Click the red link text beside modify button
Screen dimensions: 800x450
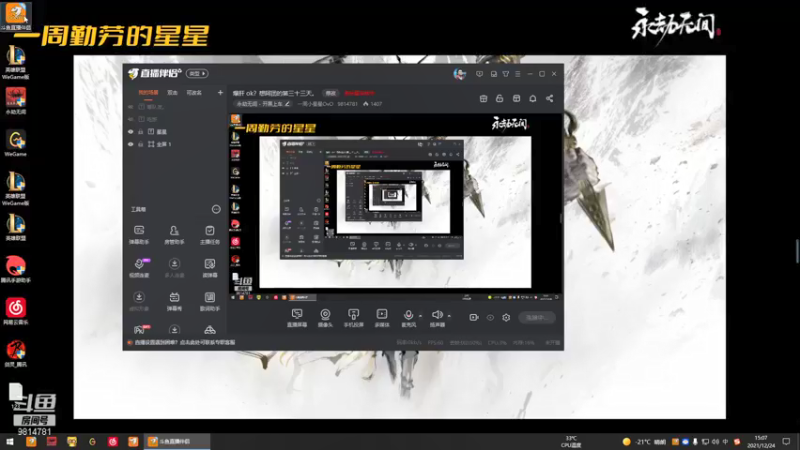(x=359, y=93)
